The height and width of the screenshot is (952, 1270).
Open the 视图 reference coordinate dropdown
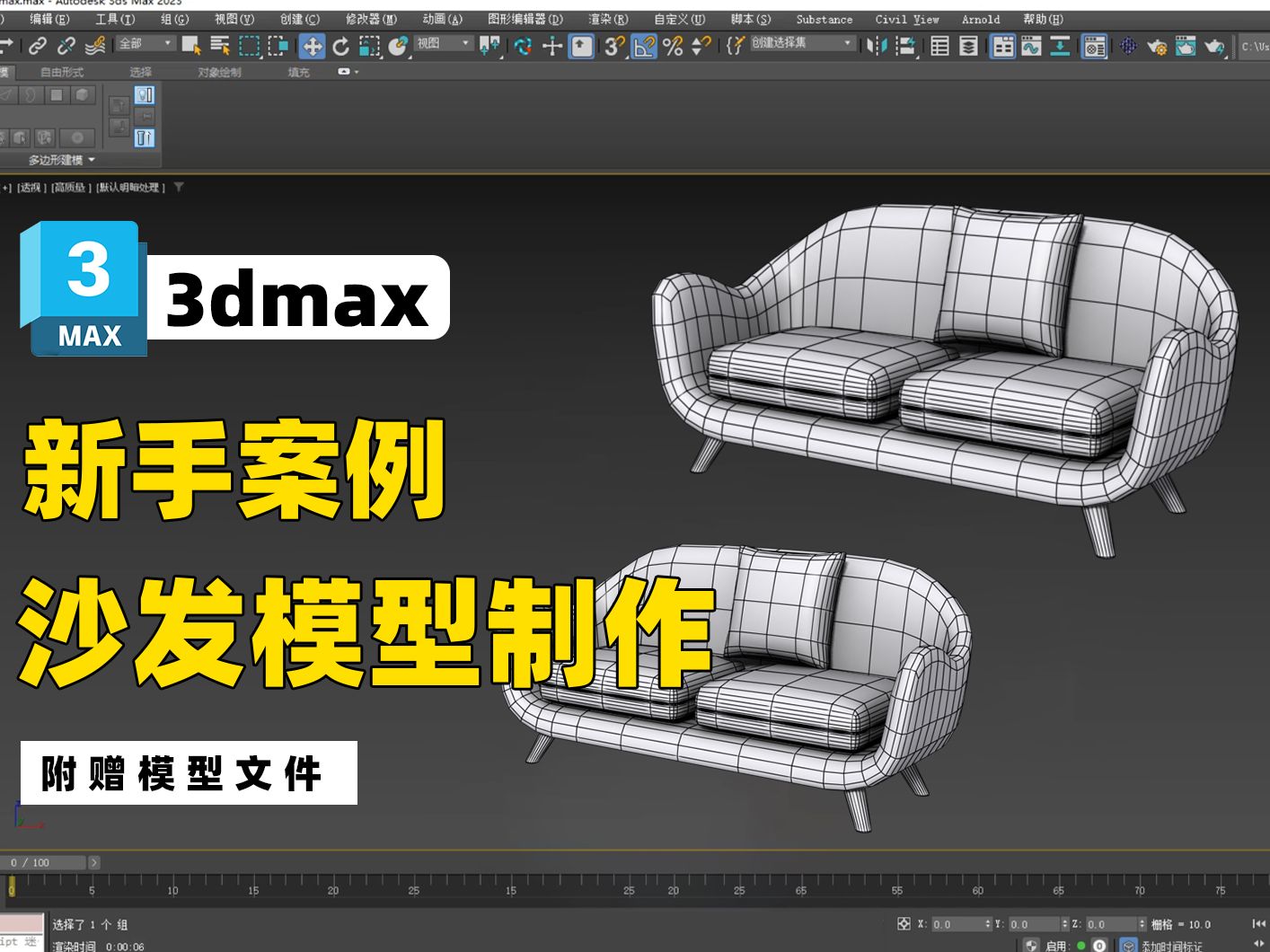pyautogui.click(x=444, y=43)
